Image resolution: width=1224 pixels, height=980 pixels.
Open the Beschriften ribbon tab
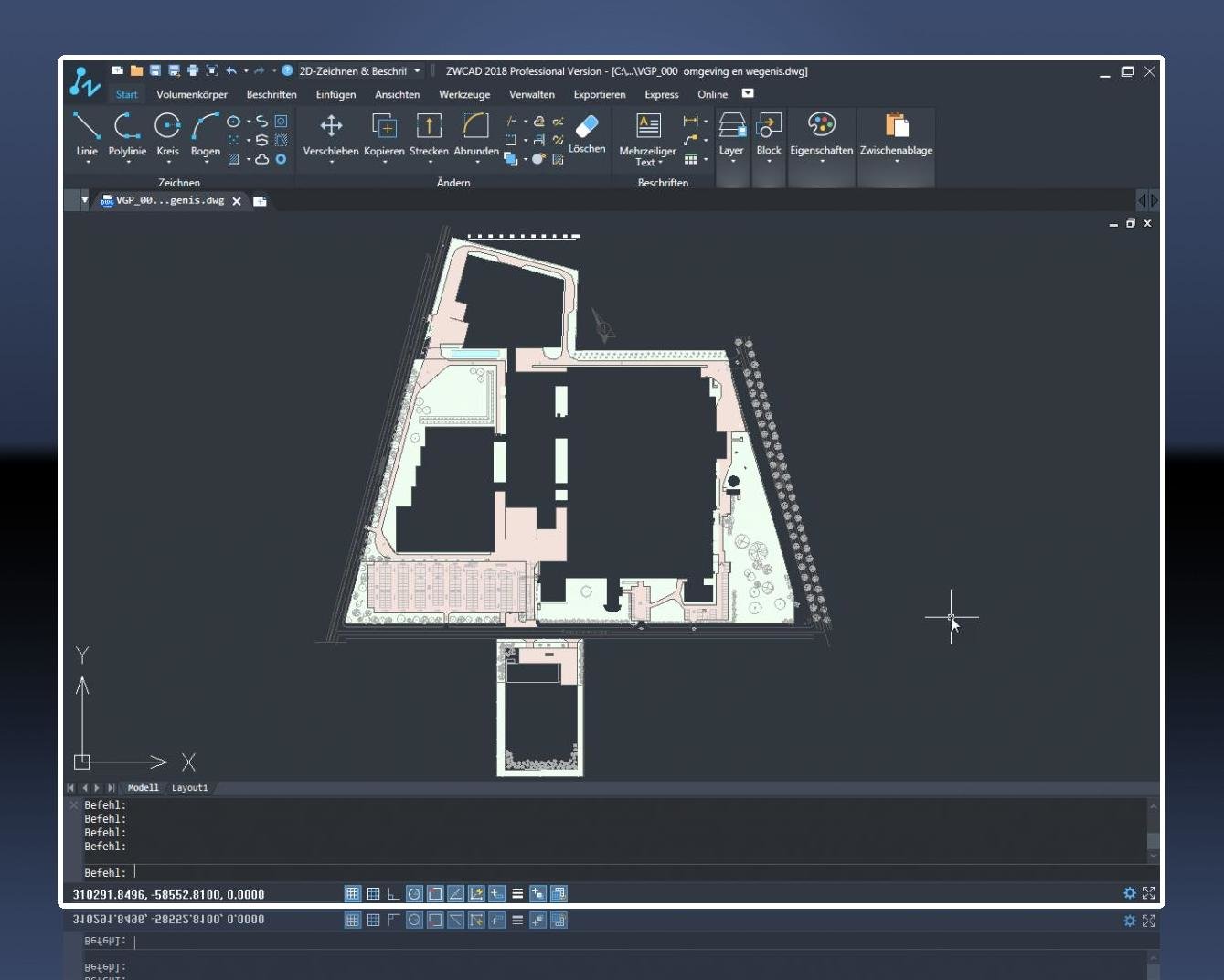271,94
